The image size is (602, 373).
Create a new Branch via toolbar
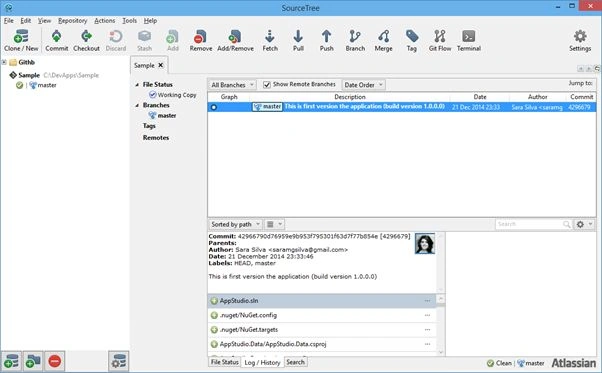(355, 40)
